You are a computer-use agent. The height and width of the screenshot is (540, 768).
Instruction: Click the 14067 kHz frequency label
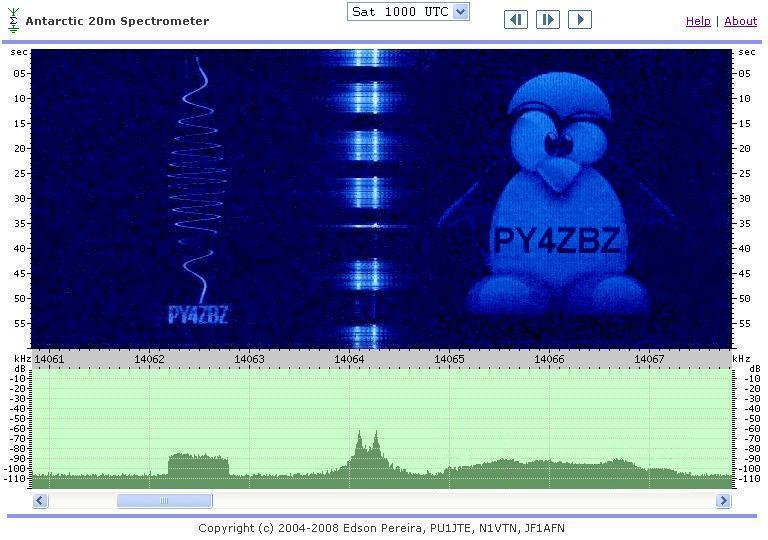[649, 359]
